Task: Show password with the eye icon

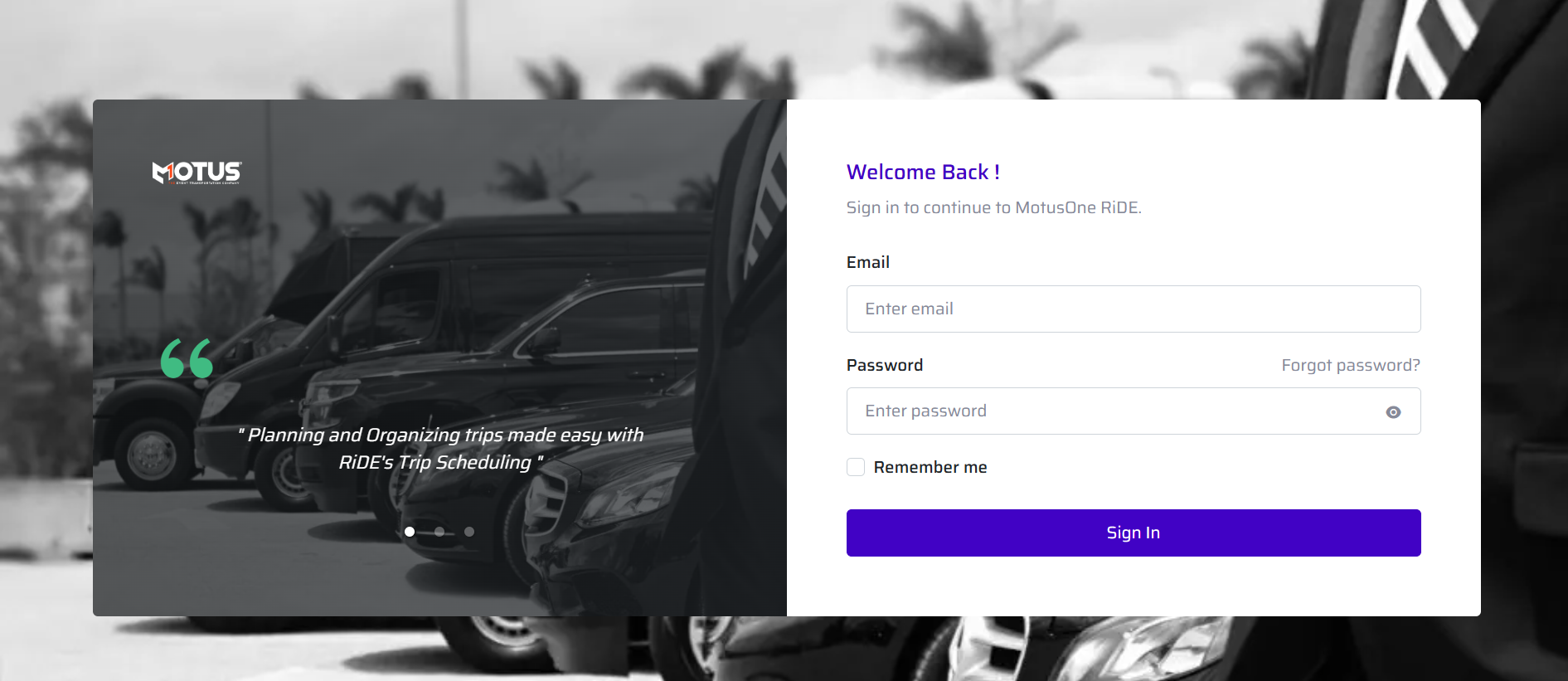Action: 1393,412
